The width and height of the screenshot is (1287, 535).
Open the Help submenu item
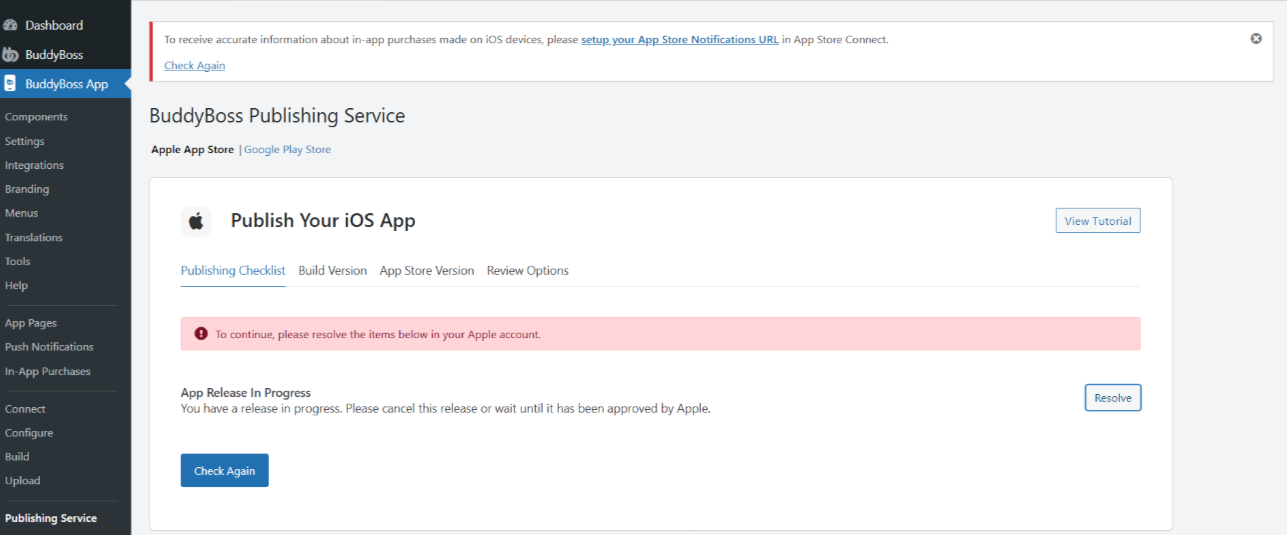click(17, 285)
